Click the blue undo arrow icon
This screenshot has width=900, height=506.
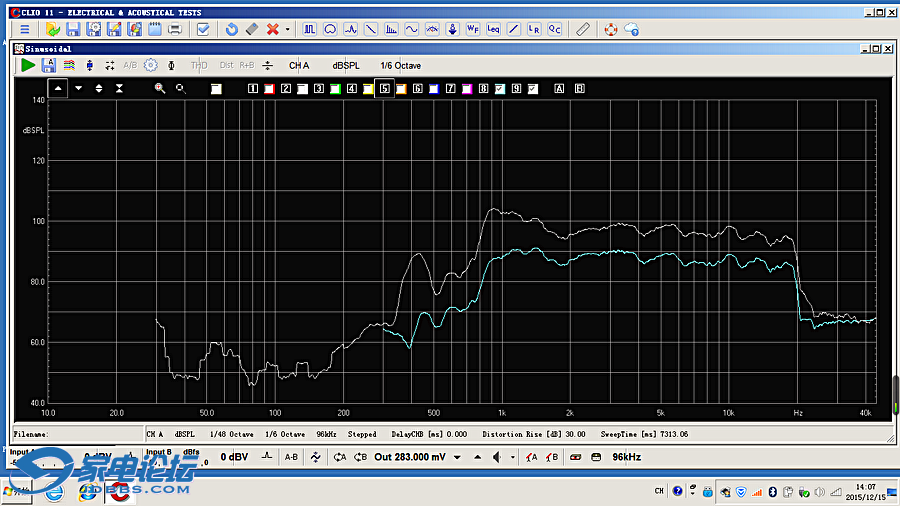click(x=232, y=29)
